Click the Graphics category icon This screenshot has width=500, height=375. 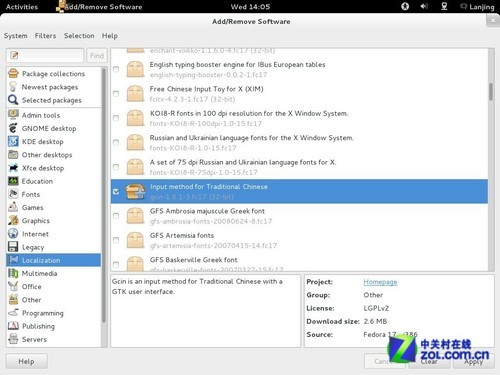(x=13, y=220)
